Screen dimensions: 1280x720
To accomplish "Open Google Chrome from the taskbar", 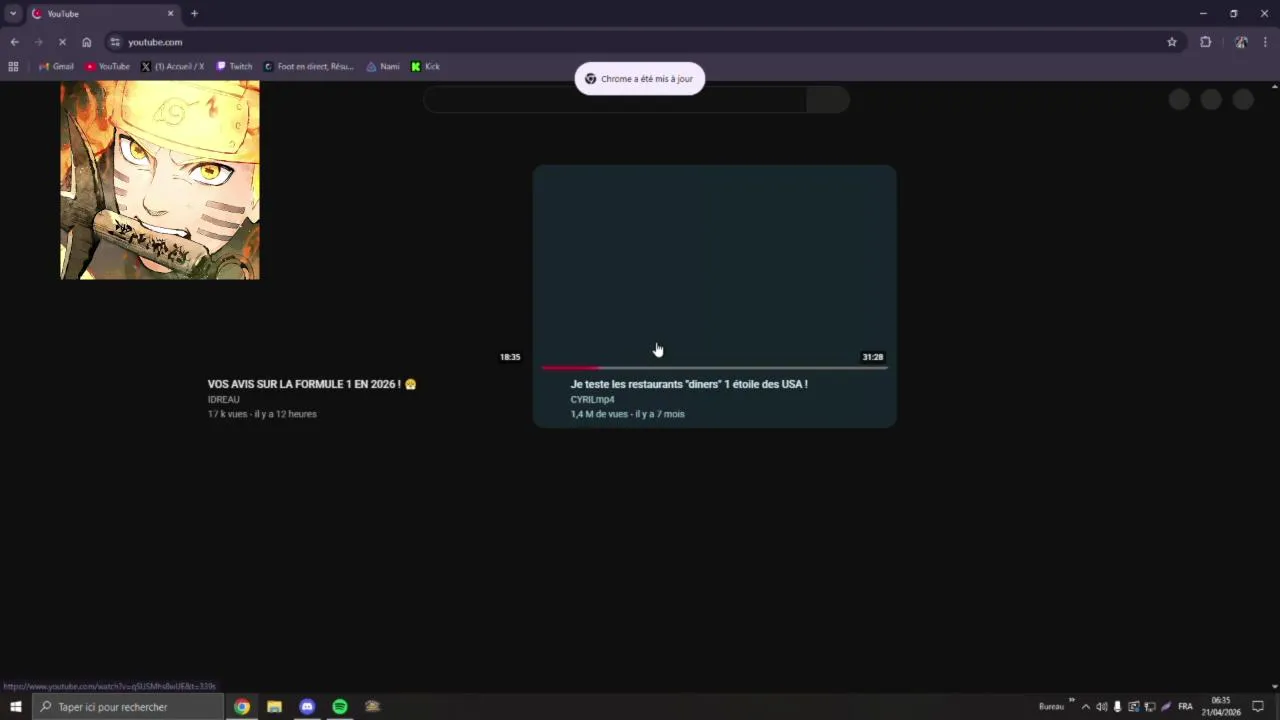I will coord(242,707).
